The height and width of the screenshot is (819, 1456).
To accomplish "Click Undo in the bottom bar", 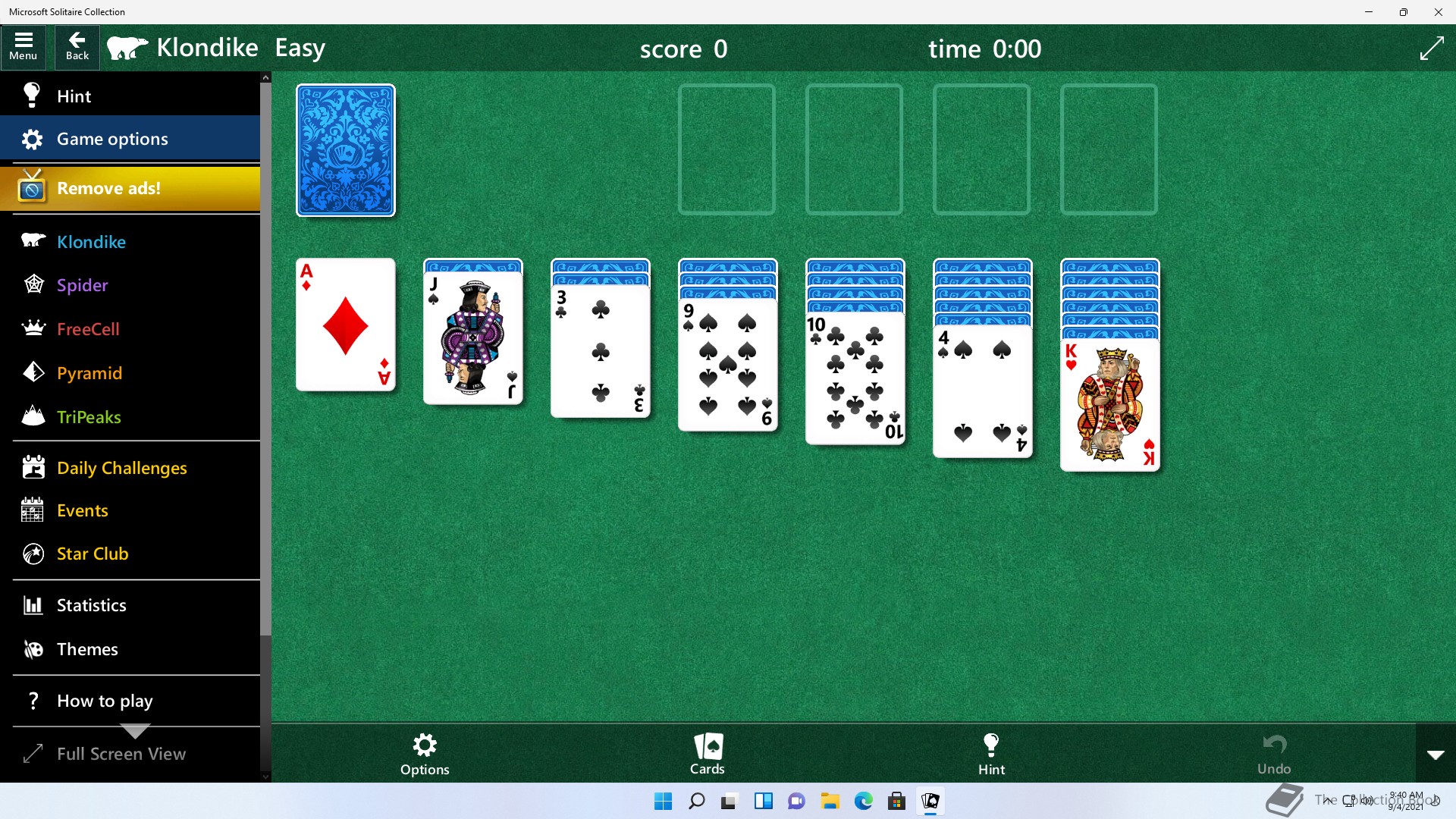I will pyautogui.click(x=1274, y=754).
